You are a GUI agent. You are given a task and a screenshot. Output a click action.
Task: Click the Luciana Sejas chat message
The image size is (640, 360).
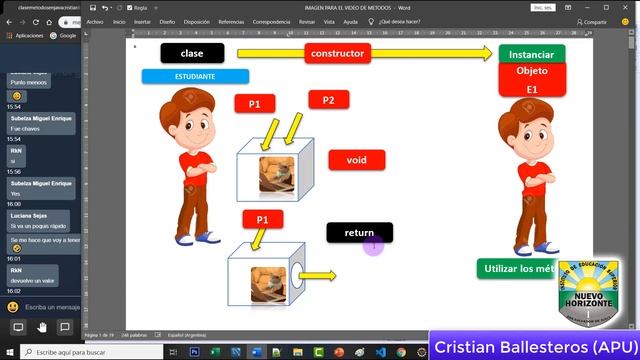tap(38, 221)
